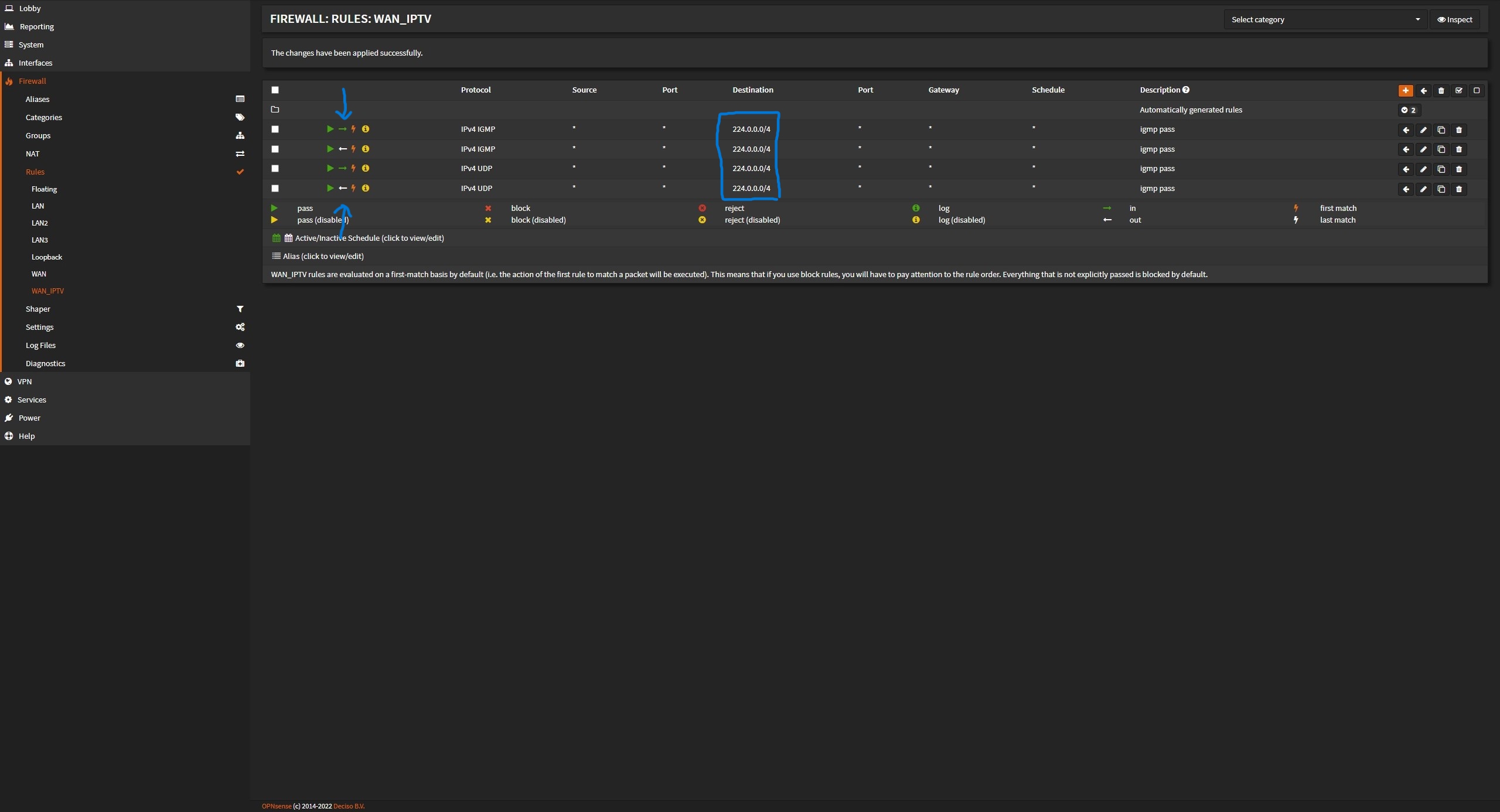Screen dimensions: 1500x812
Task: Open the Select category dropdown
Action: pos(1325,19)
